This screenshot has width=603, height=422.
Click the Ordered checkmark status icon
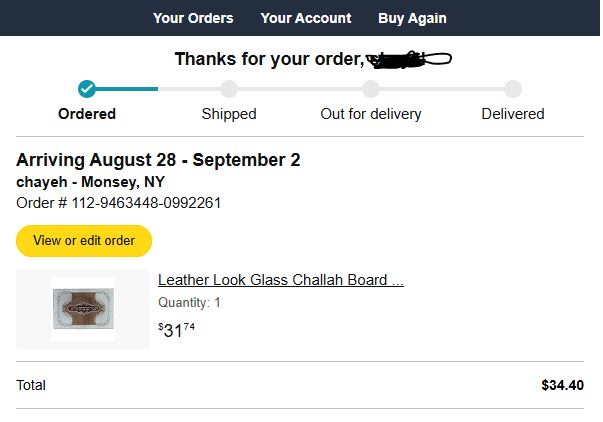click(x=87, y=89)
